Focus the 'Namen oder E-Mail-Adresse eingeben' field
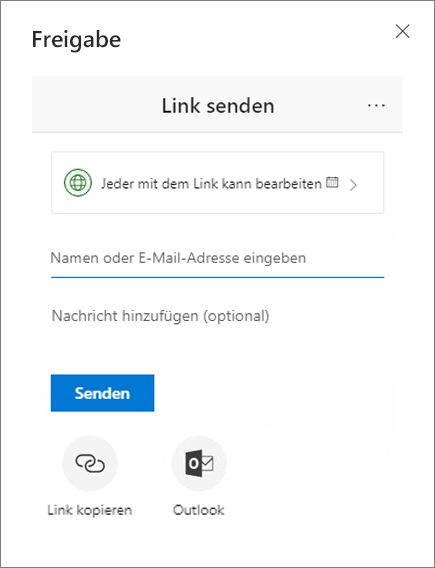 [217, 258]
